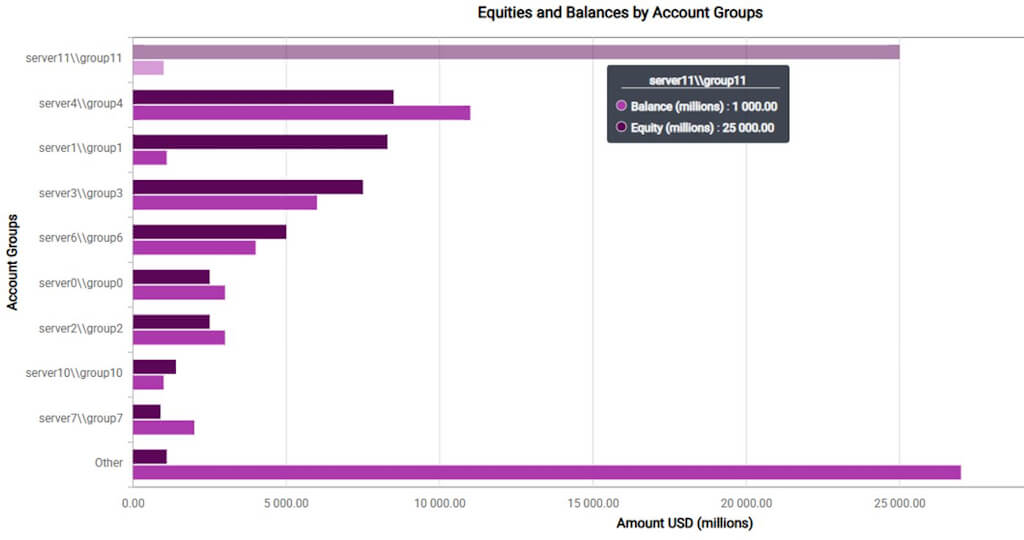Click the chart title Equities and Balances
Image resolution: width=1024 pixels, height=540 pixels.
[620, 13]
